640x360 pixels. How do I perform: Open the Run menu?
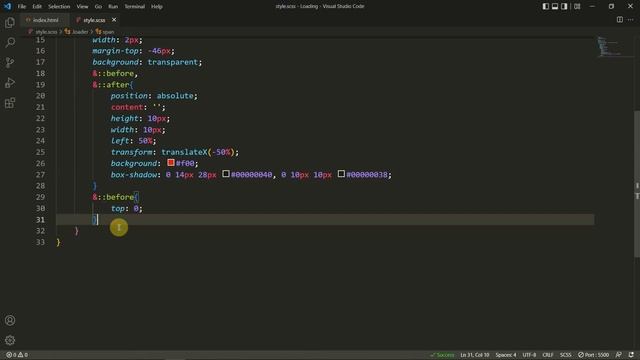coord(113,7)
